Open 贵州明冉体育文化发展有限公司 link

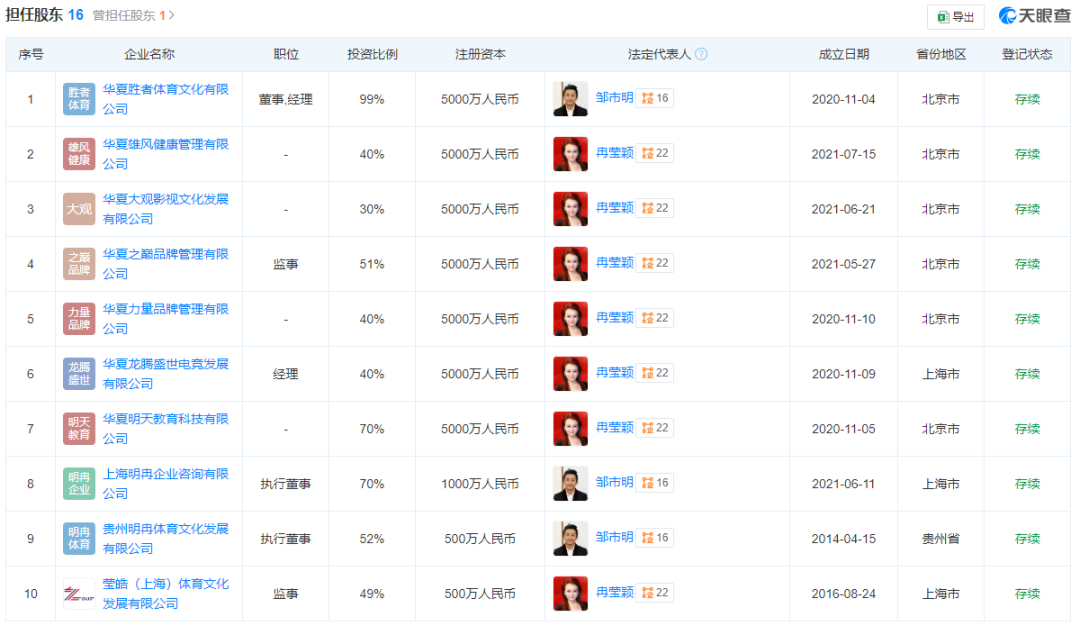[165, 539]
